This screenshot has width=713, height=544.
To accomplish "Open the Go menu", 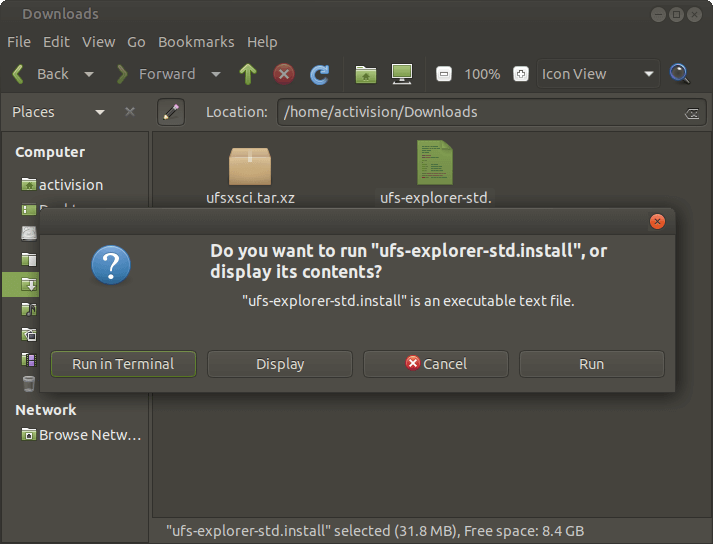I will tap(136, 42).
